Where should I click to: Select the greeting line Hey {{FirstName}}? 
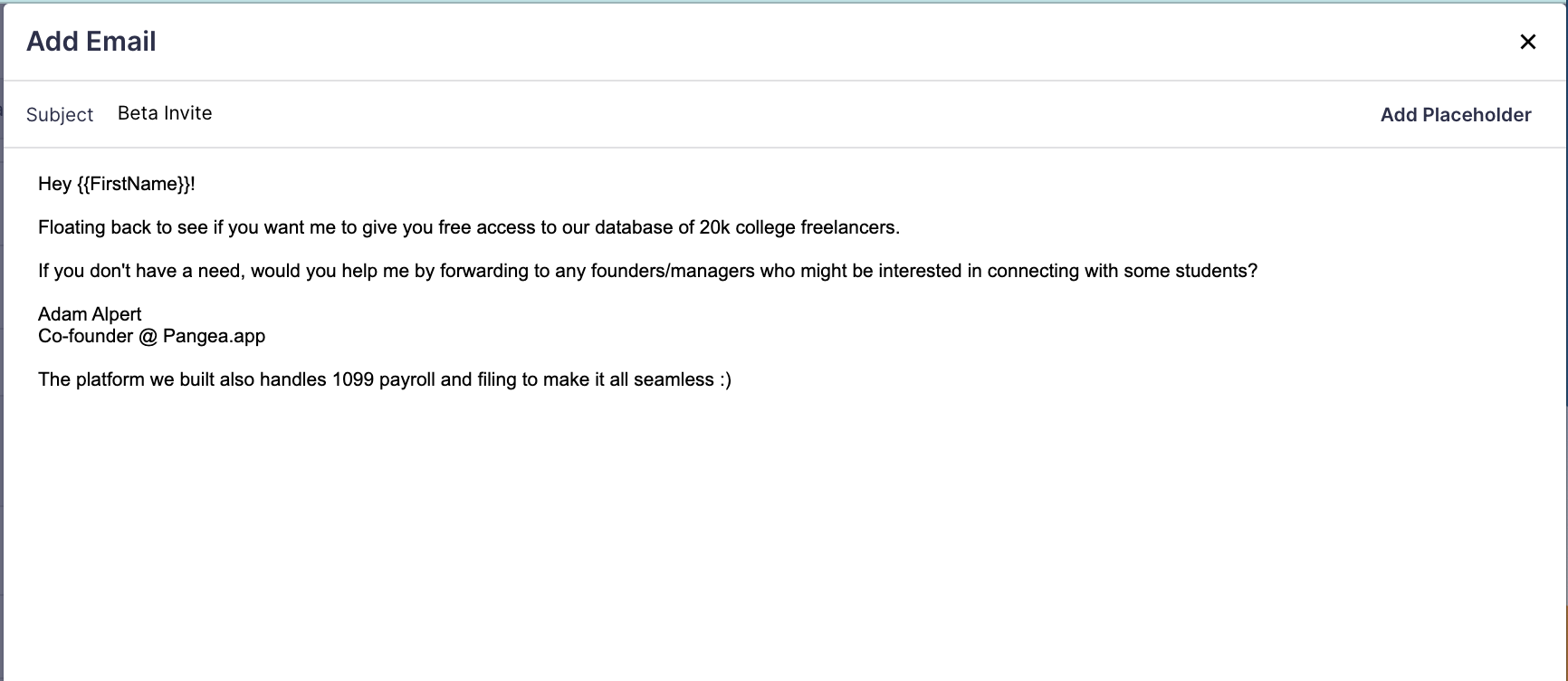pyautogui.click(x=116, y=183)
